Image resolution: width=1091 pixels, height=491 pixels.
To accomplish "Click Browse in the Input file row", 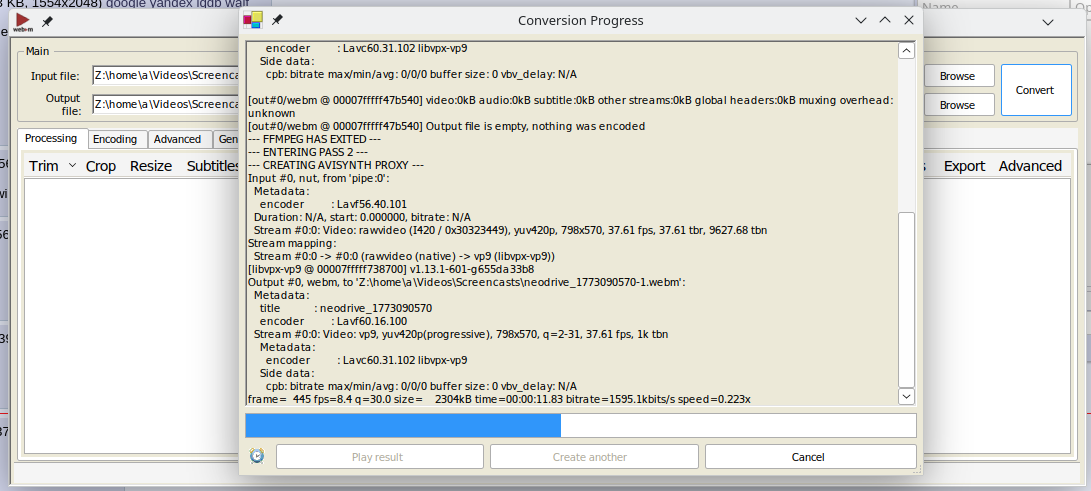I will click(959, 76).
